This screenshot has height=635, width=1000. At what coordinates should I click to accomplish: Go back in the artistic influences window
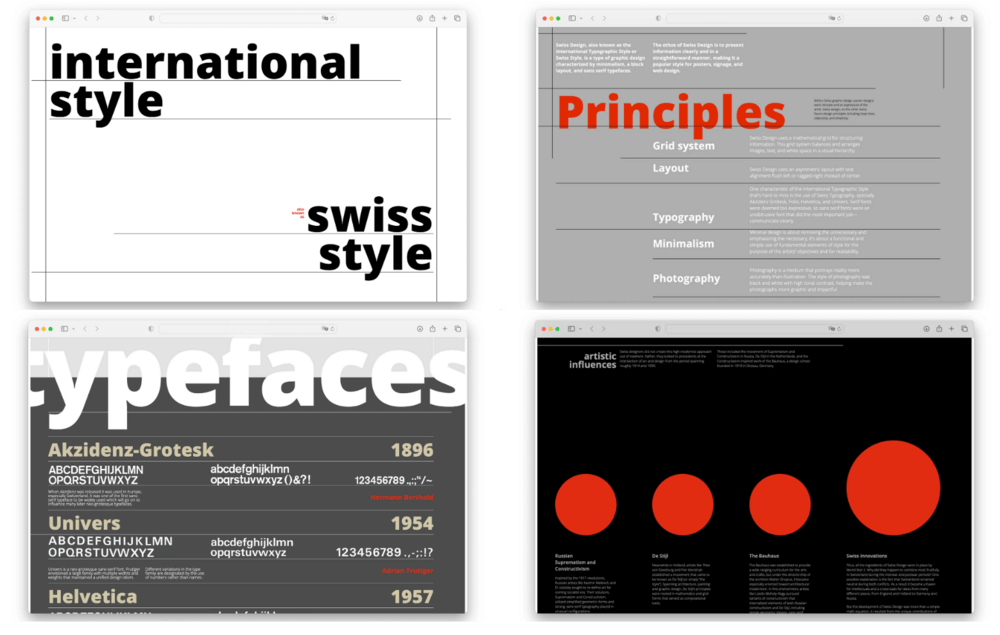point(592,329)
